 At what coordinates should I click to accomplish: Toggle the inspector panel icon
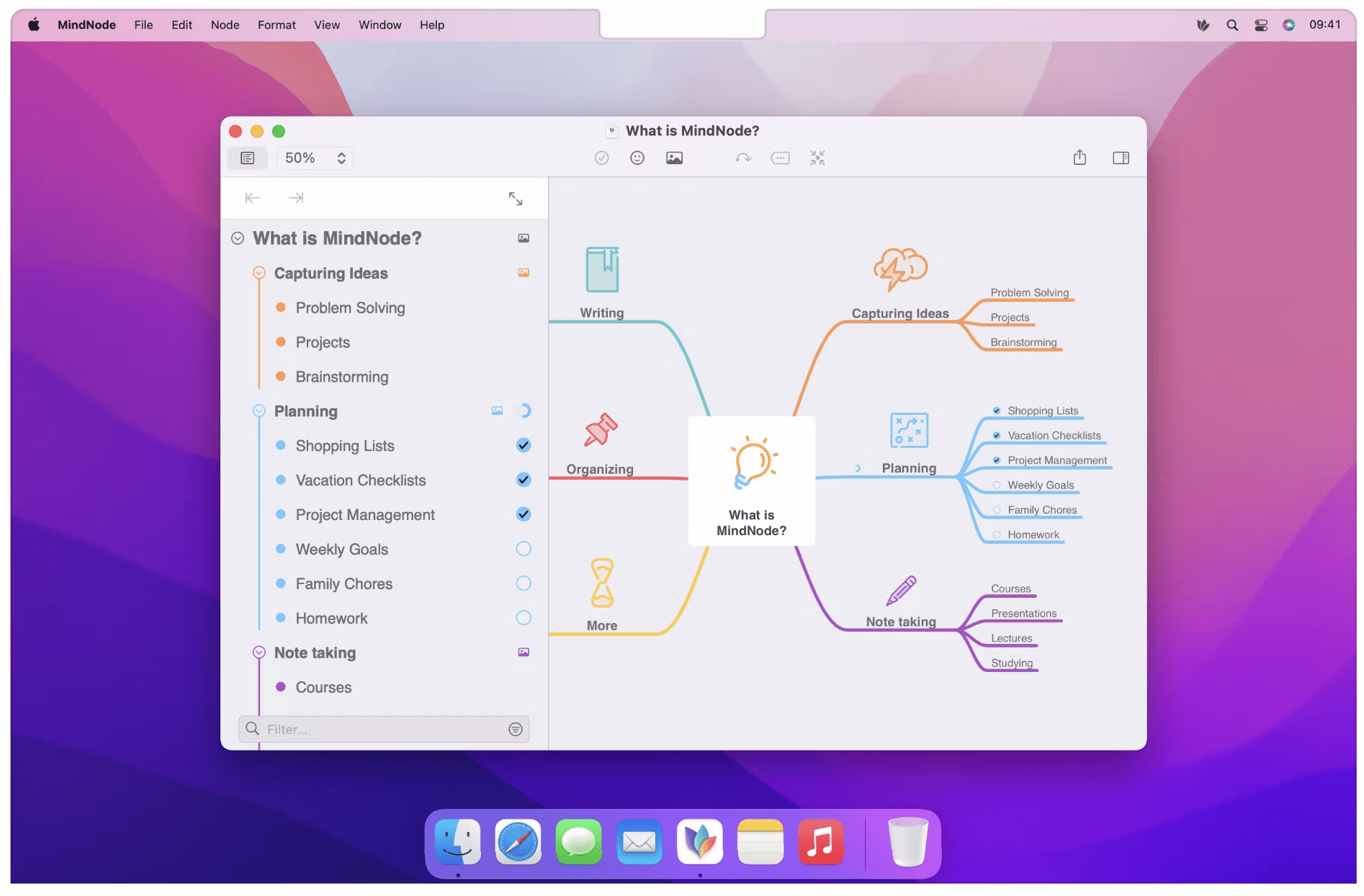(x=1121, y=158)
